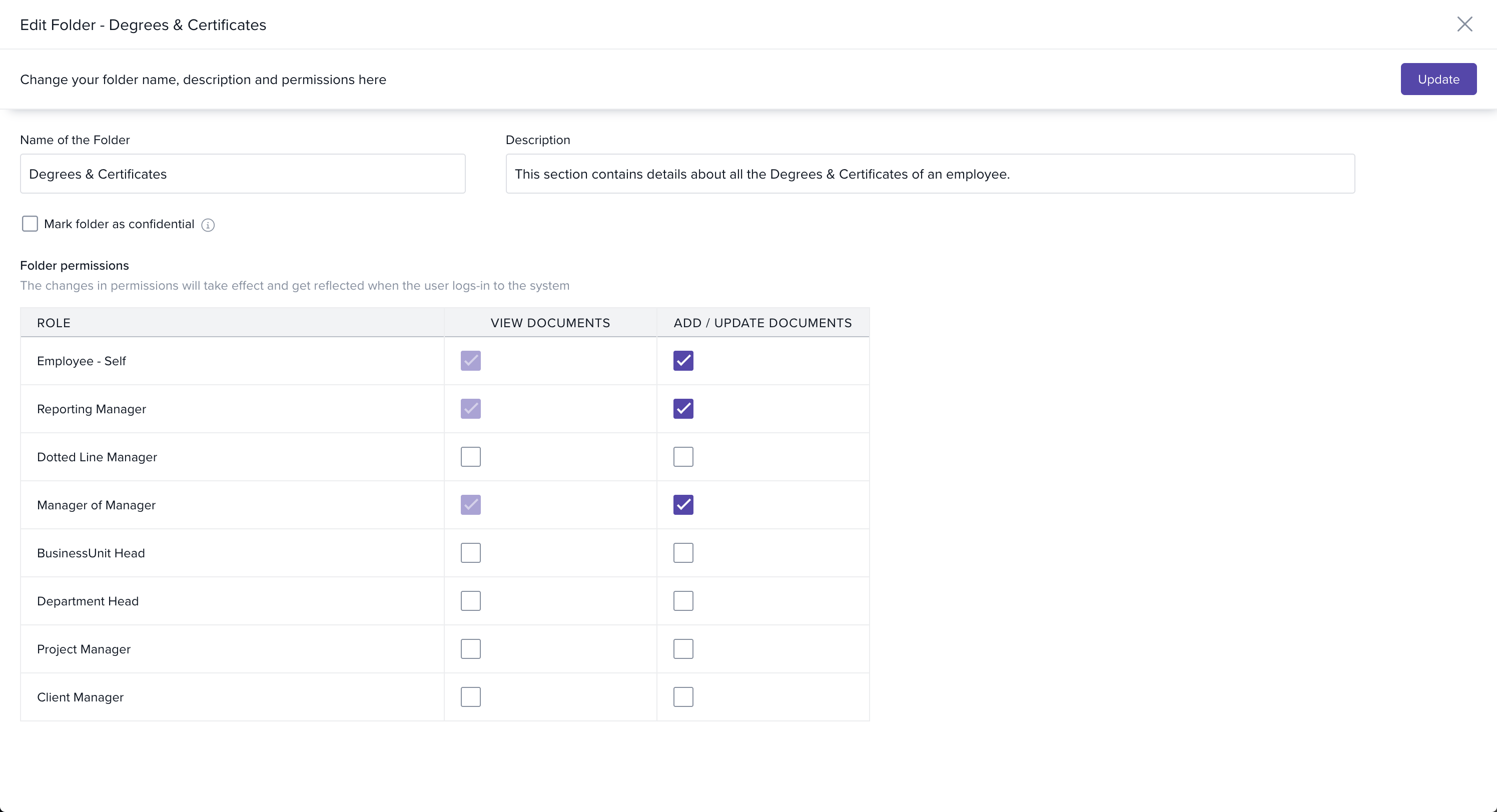Click the info icon beside confidential option

pos(208,225)
